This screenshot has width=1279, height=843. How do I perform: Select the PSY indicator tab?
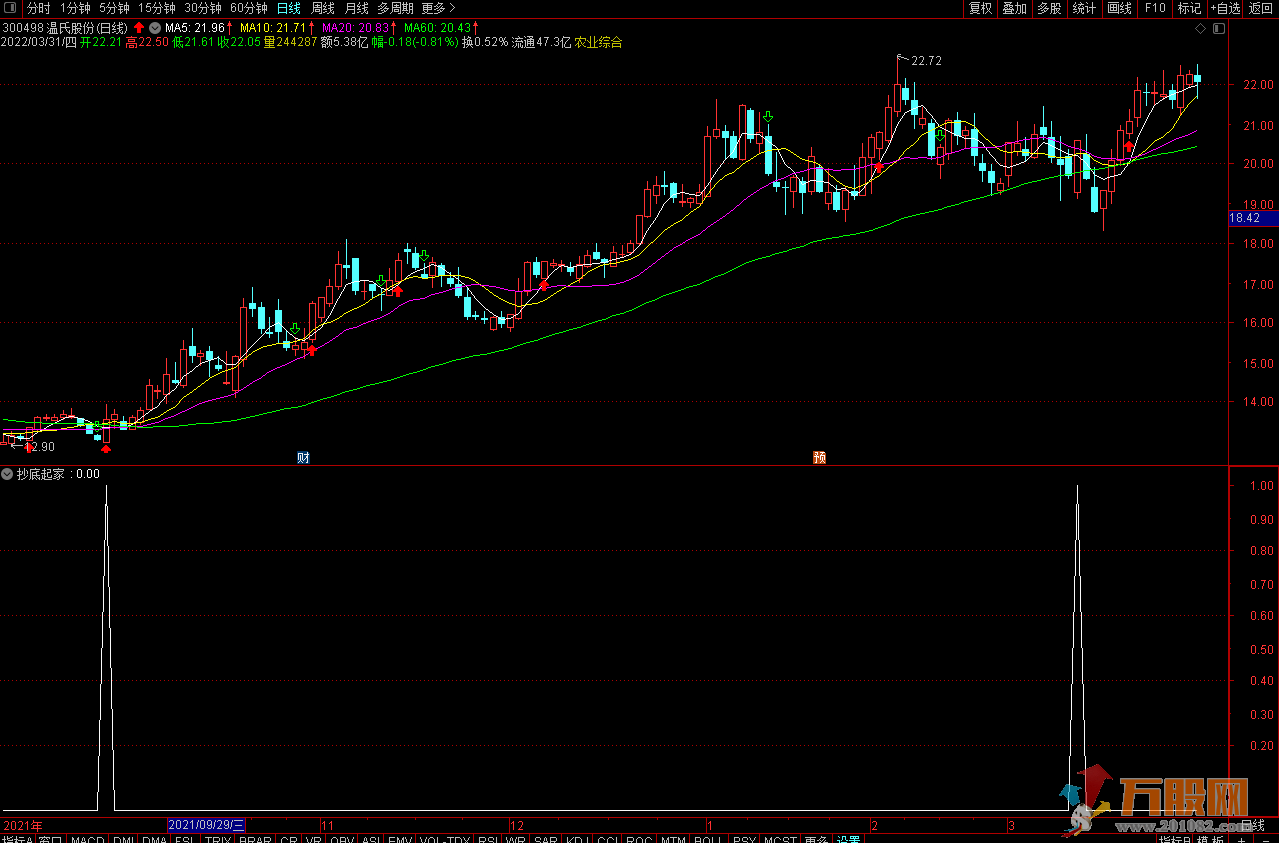[743, 841]
